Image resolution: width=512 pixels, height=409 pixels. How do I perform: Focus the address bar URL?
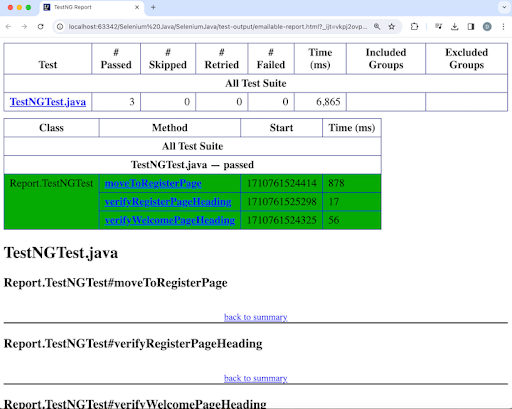[217, 27]
